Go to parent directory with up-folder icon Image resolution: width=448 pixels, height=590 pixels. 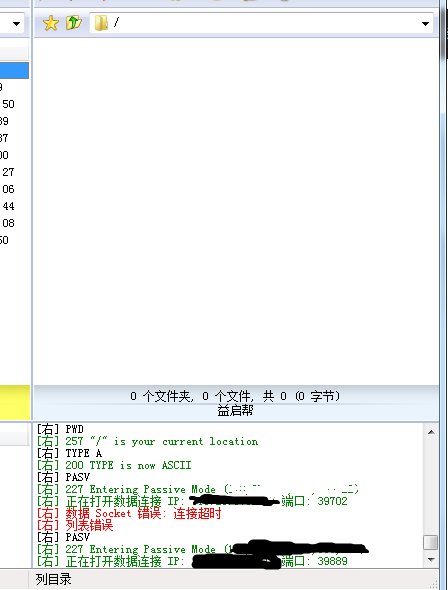coord(74,23)
